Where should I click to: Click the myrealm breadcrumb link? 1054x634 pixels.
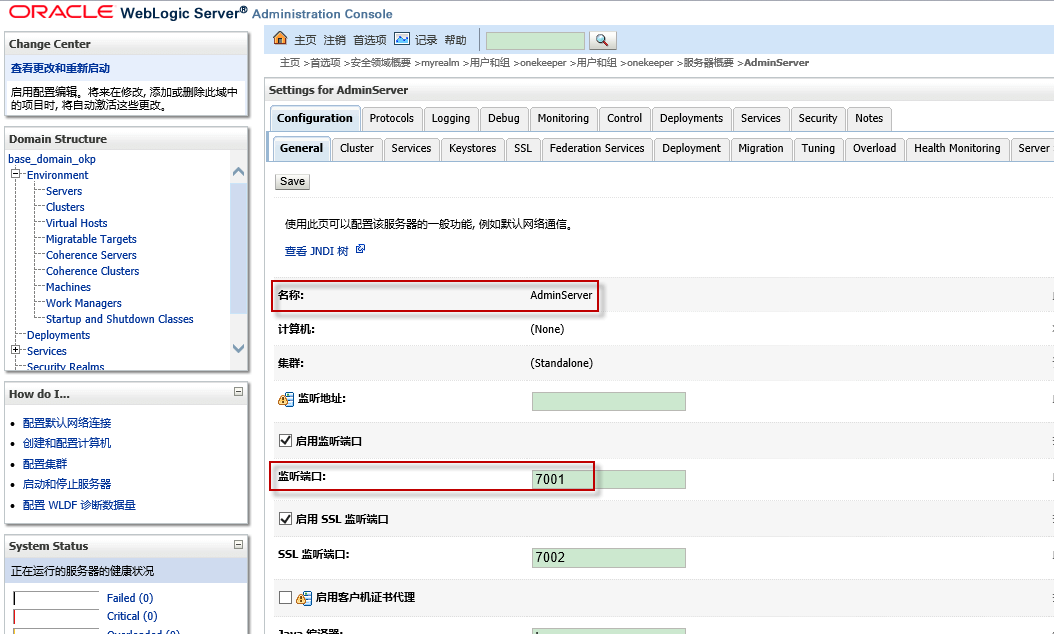click(x=440, y=63)
